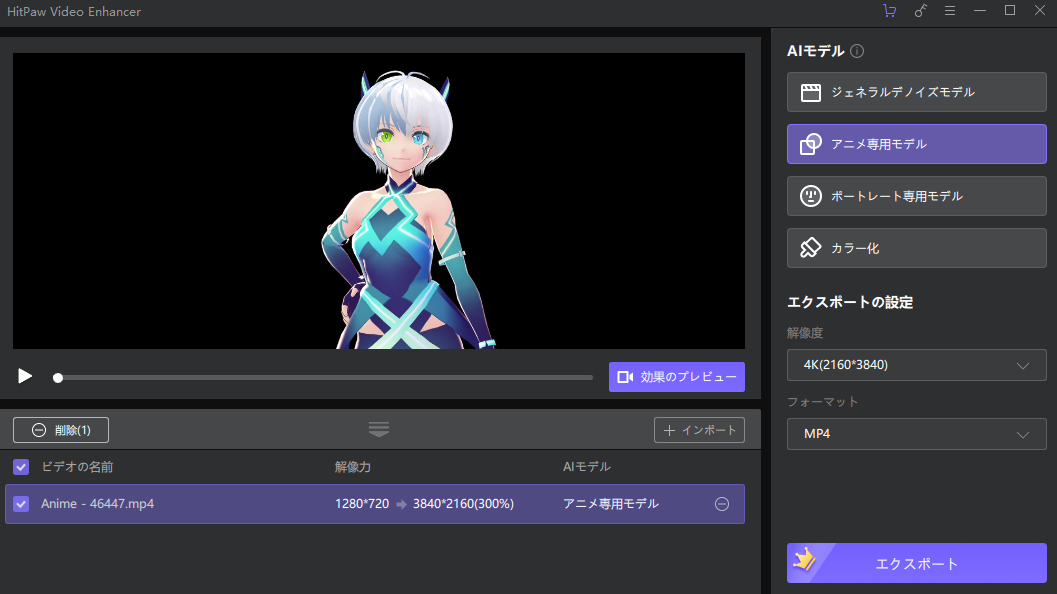1057x594 pixels.
Task: Select アニメ専用モデル button
Action: pyautogui.click(x=916, y=144)
